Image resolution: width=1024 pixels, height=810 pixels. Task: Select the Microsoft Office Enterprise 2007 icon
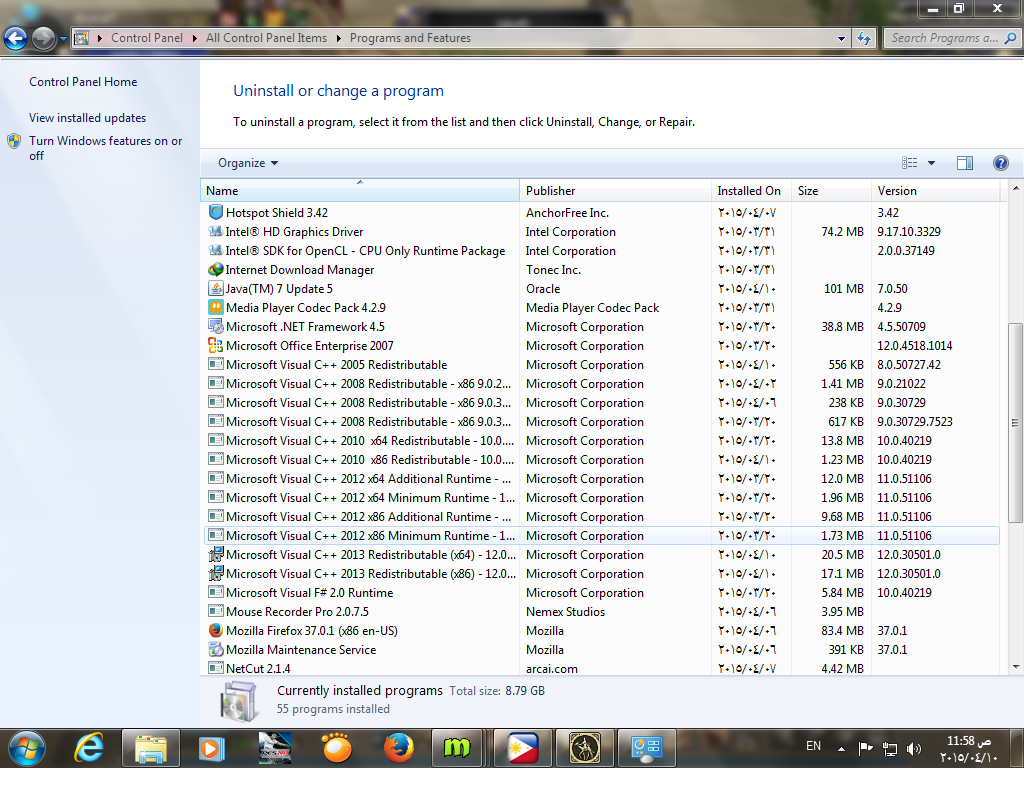(x=216, y=345)
